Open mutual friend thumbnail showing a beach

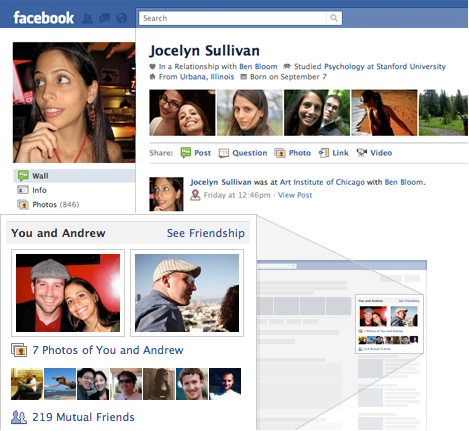click(x=60, y=384)
